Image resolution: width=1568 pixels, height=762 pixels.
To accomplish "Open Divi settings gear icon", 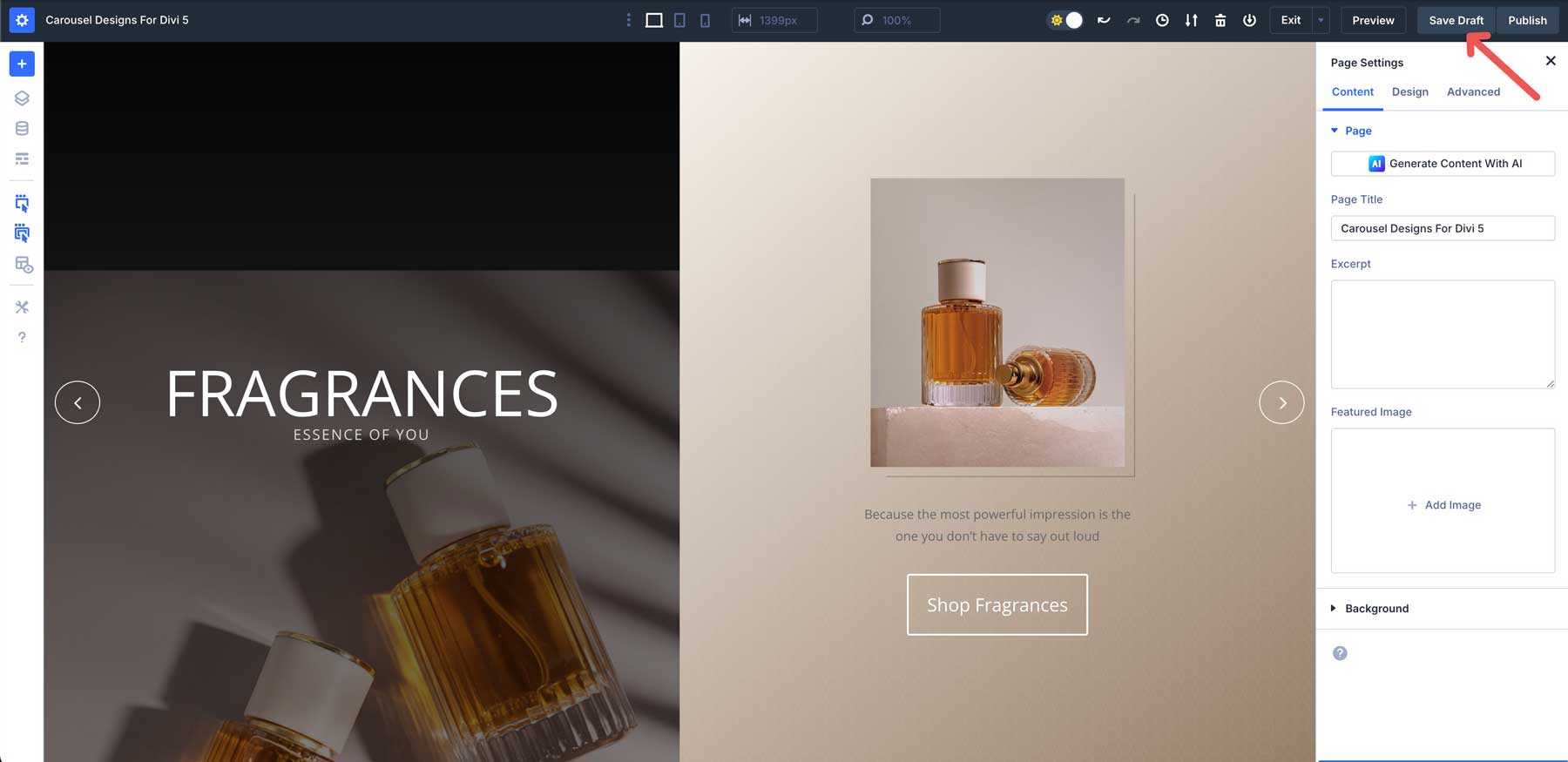I will click(22, 20).
